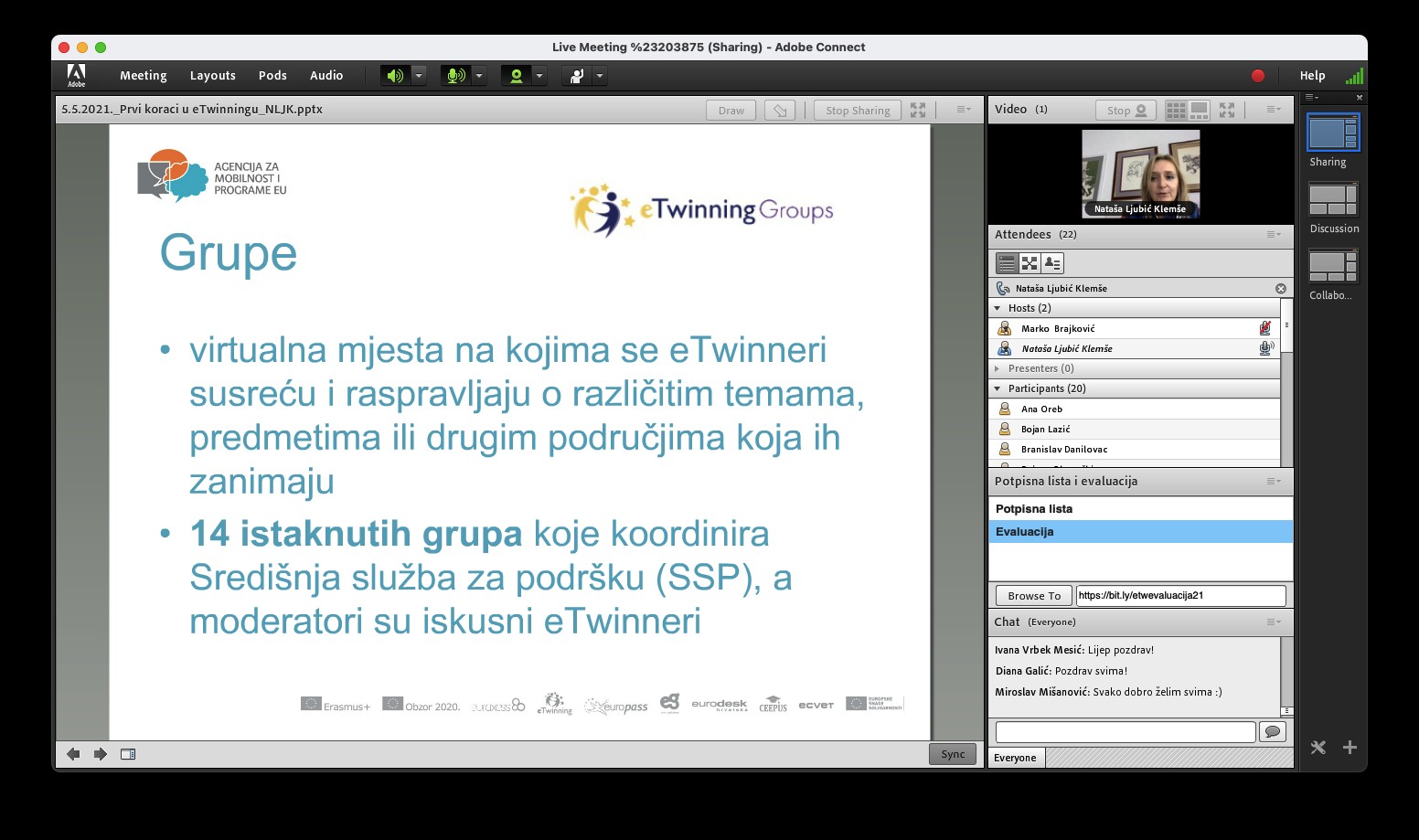Click the Draw button in the Share pod
Screen dimensions: 1419x840
(x=731, y=111)
